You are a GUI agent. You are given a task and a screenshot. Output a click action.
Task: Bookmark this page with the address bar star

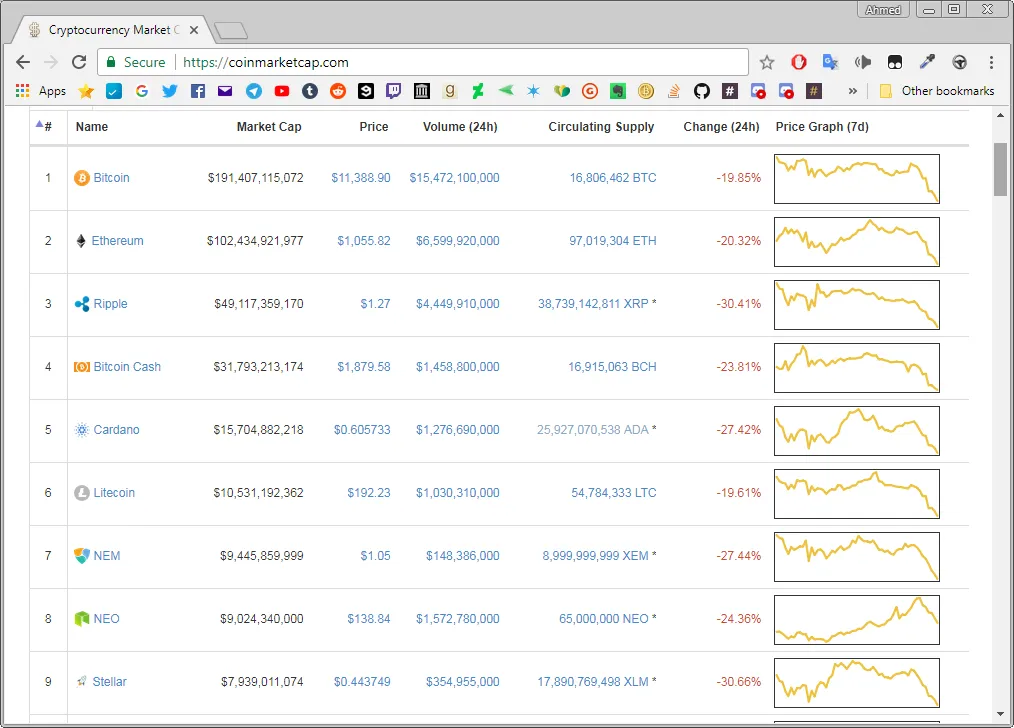[x=767, y=62]
